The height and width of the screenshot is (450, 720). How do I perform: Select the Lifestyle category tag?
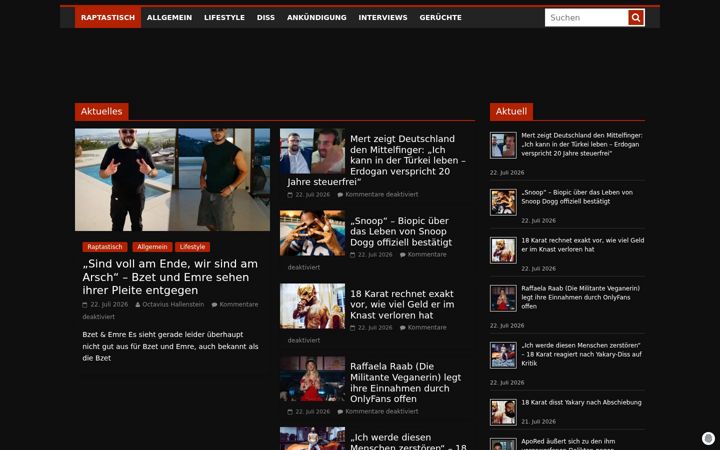pos(192,247)
